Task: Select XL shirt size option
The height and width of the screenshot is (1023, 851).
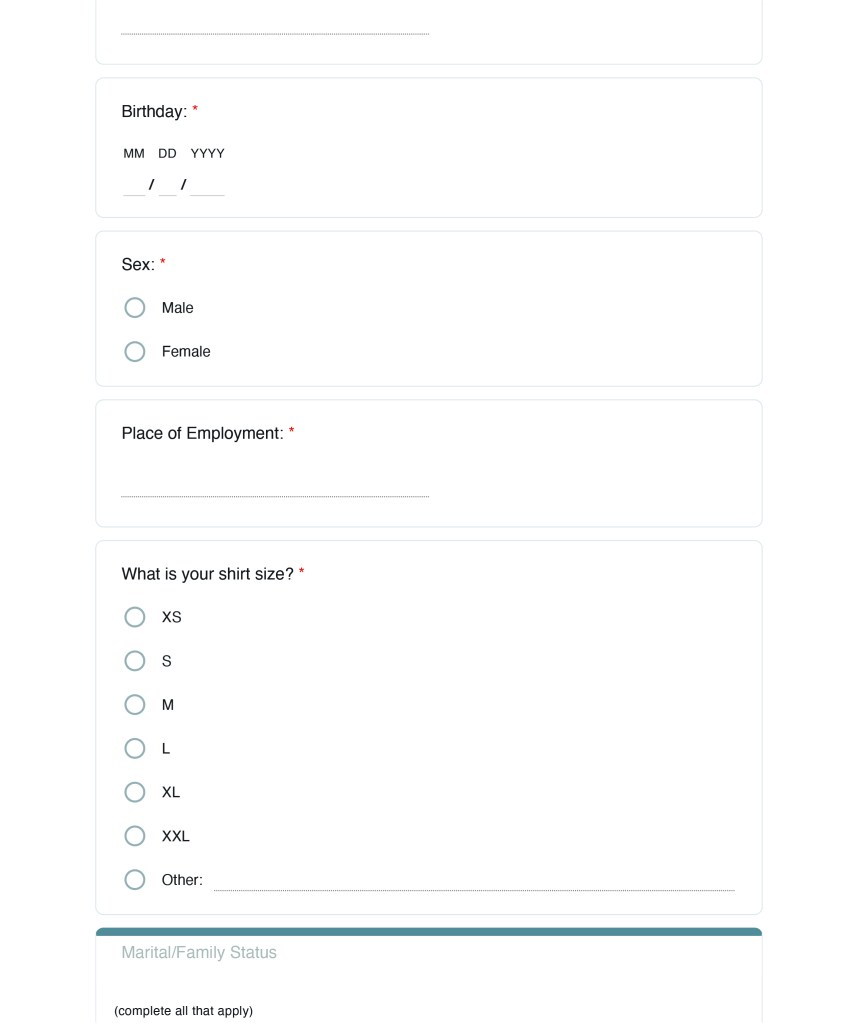Action: click(135, 792)
